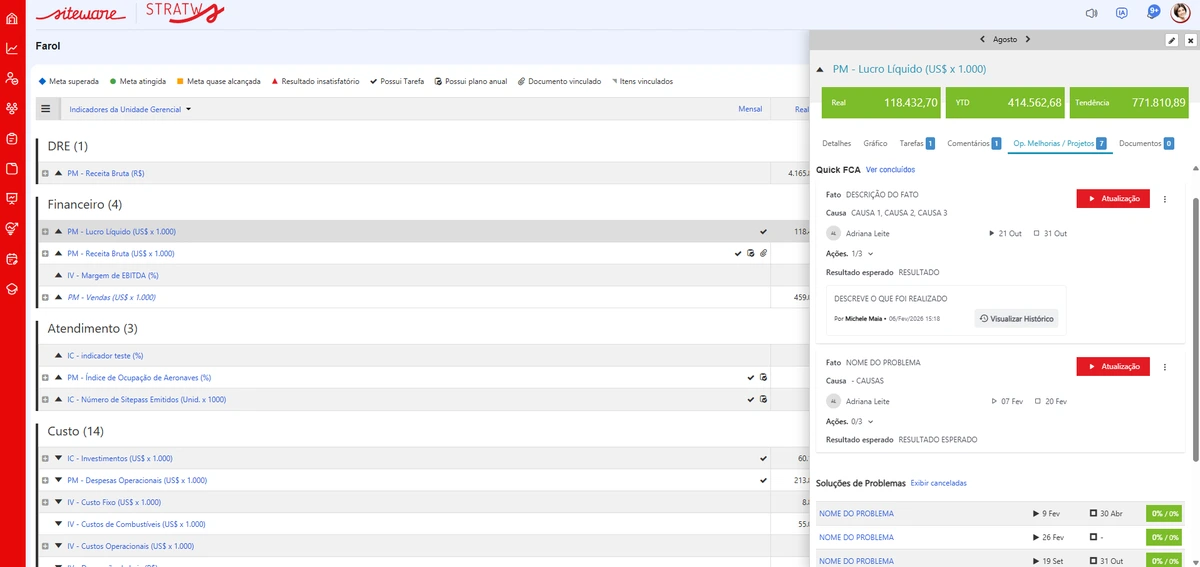Click annual plan icon on Receita Bruta US$ row
Image resolution: width=1200 pixels, height=567 pixels.
click(751, 254)
